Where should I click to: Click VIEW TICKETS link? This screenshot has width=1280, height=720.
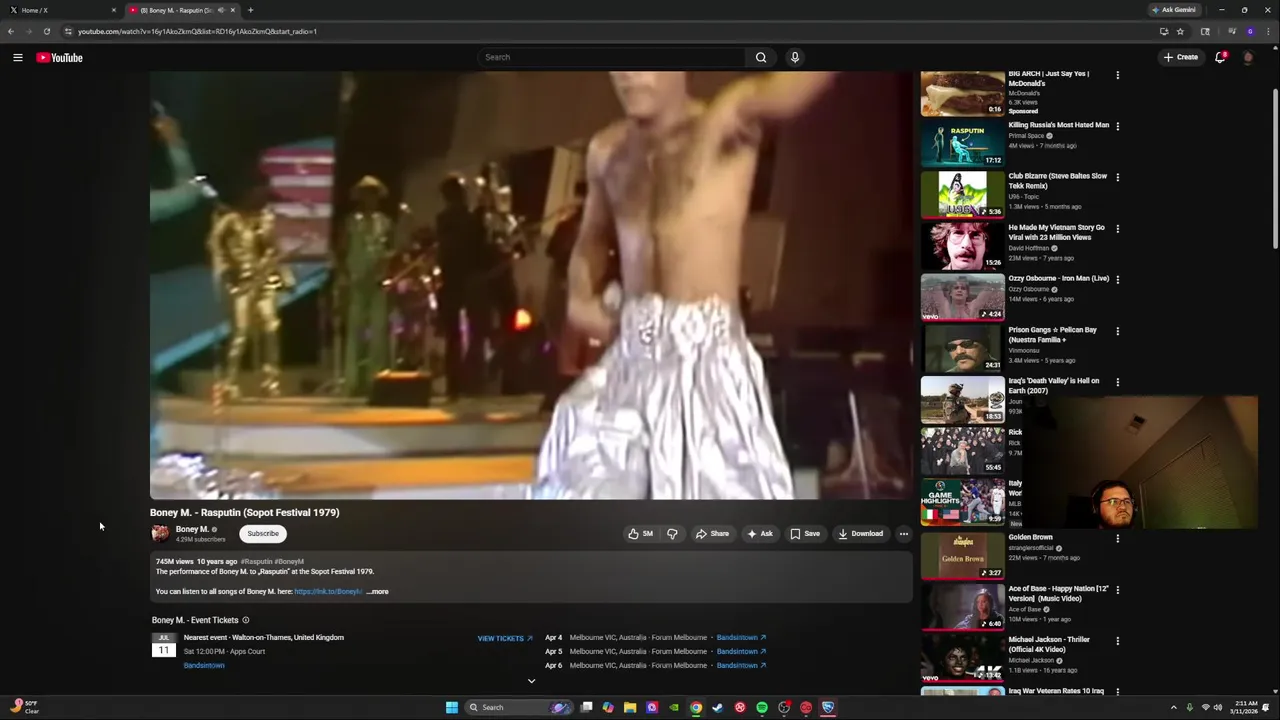tap(505, 638)
